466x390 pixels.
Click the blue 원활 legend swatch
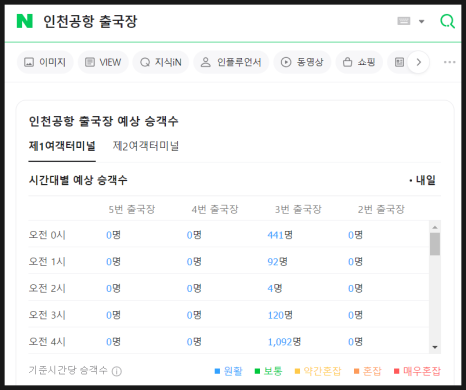coord(217,371)
